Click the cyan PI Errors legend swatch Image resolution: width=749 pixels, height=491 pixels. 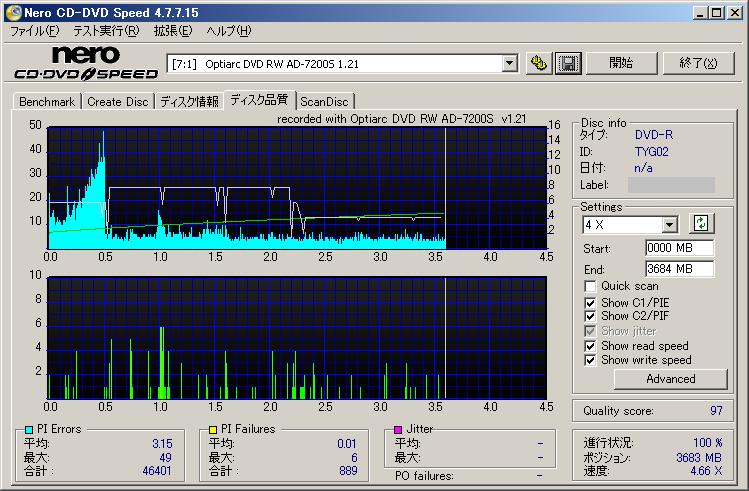point(29,429)
